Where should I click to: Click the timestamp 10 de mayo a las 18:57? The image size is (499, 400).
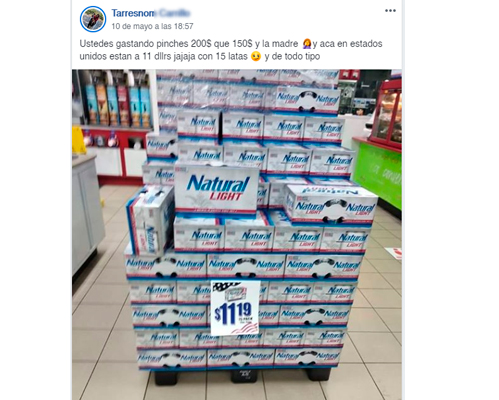tap(152, 26)
